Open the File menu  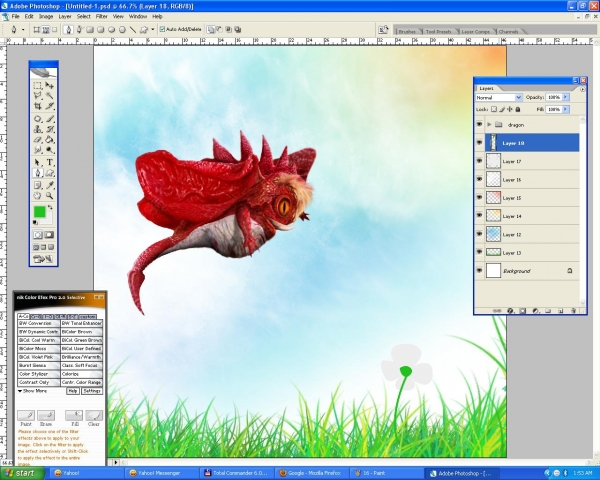15,16
